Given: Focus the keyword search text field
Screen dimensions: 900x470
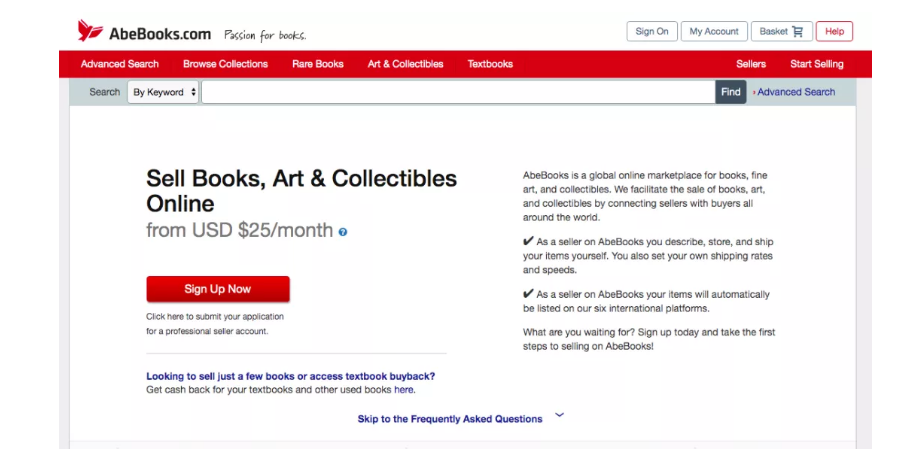Looking at the screenshot, I should pos(458,92).
